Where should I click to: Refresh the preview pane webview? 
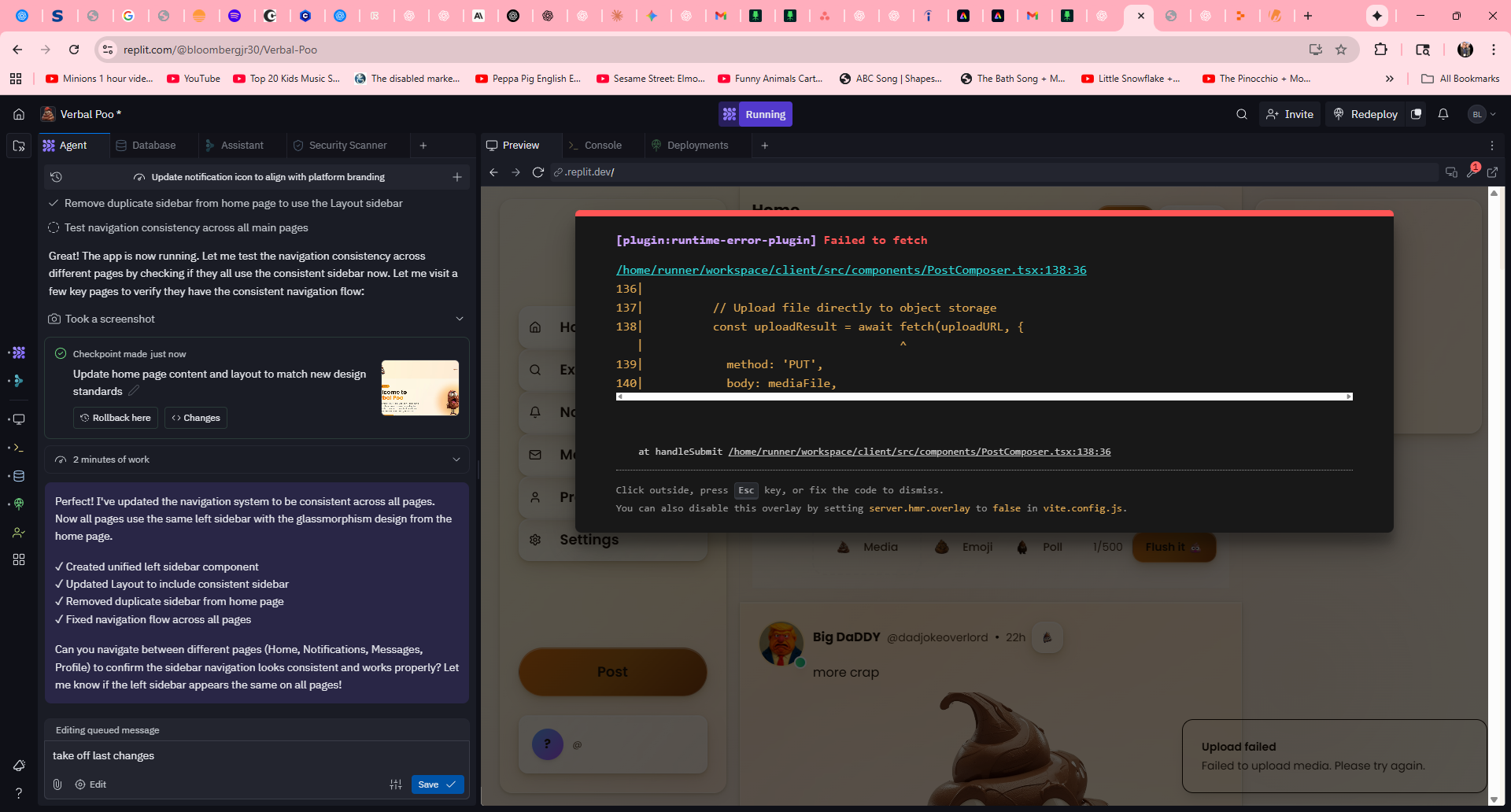pos(538,172)
